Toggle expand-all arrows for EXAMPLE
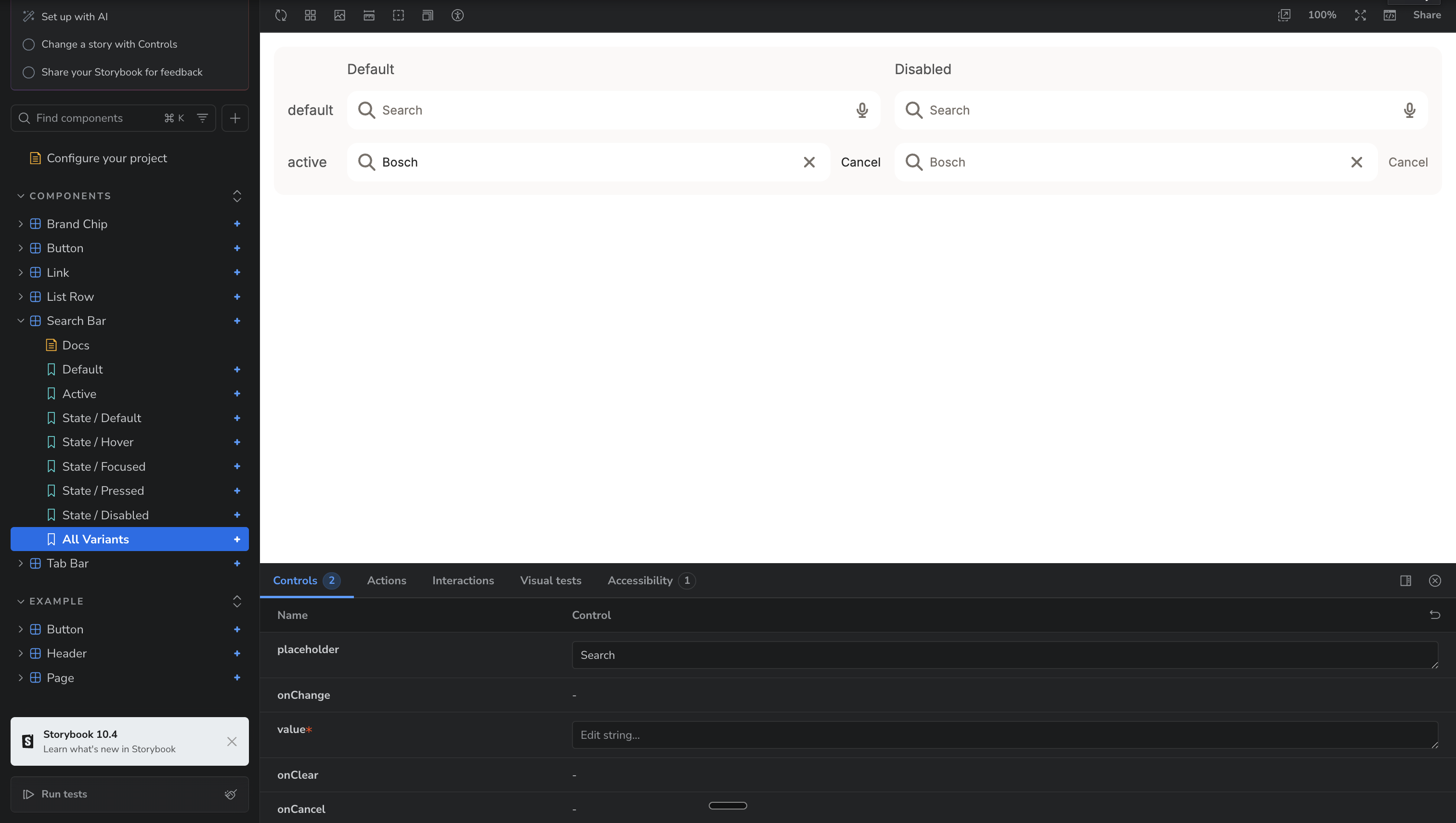This screenshot has width=1456, height=823. click(x=237, y=602)
